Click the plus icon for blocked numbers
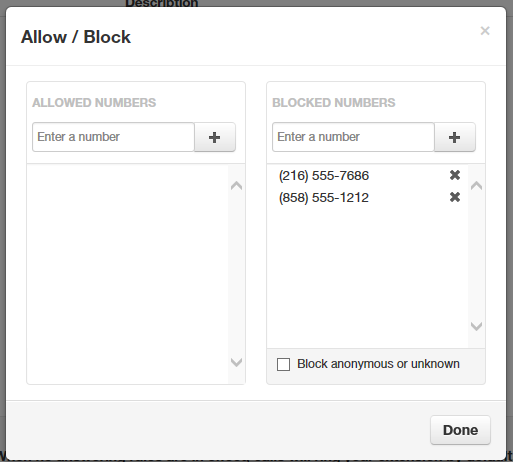513x462 pixels. [455, 137]
